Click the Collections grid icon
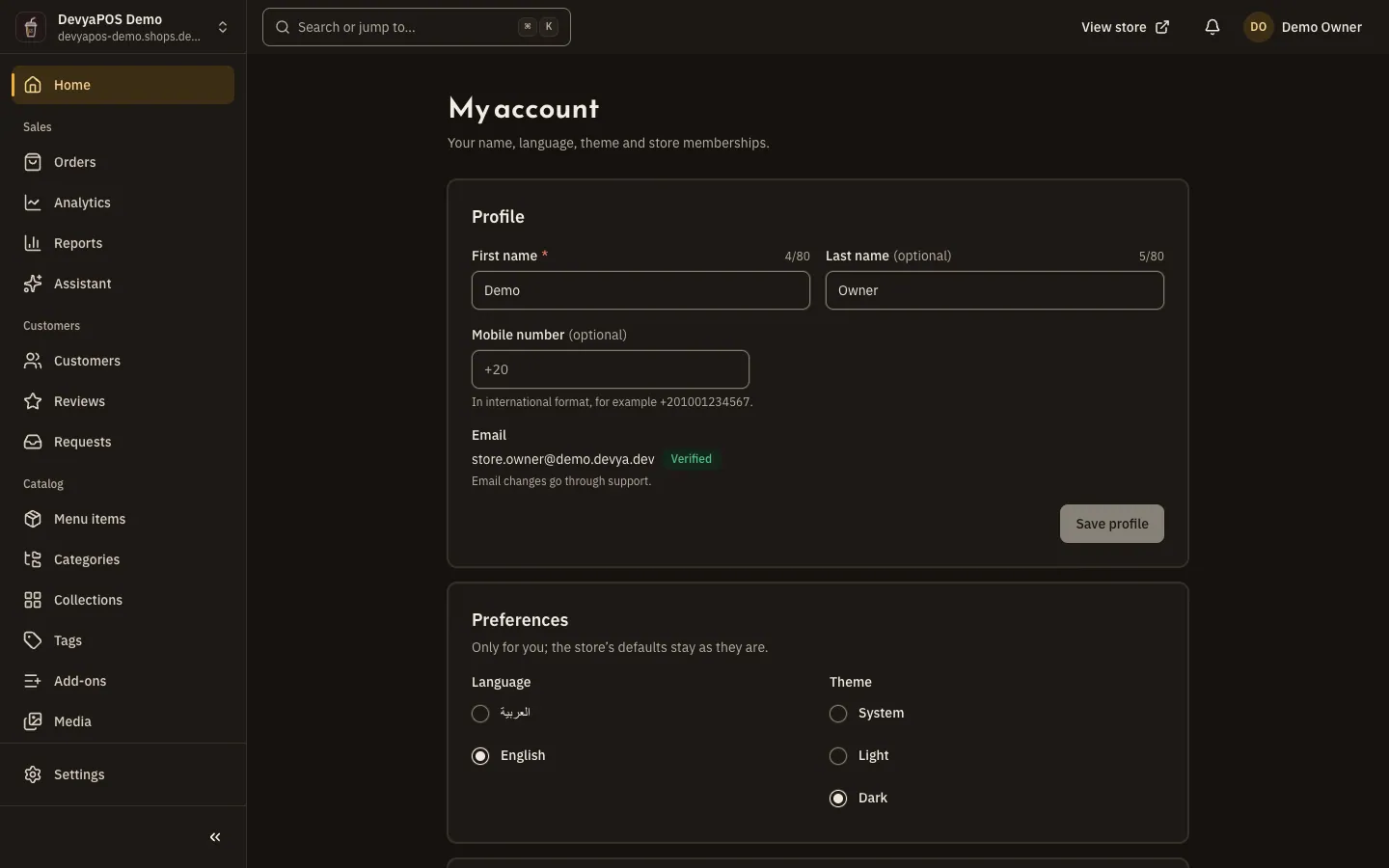Screen dimensions: 1389x868 [x=33, y=600]
